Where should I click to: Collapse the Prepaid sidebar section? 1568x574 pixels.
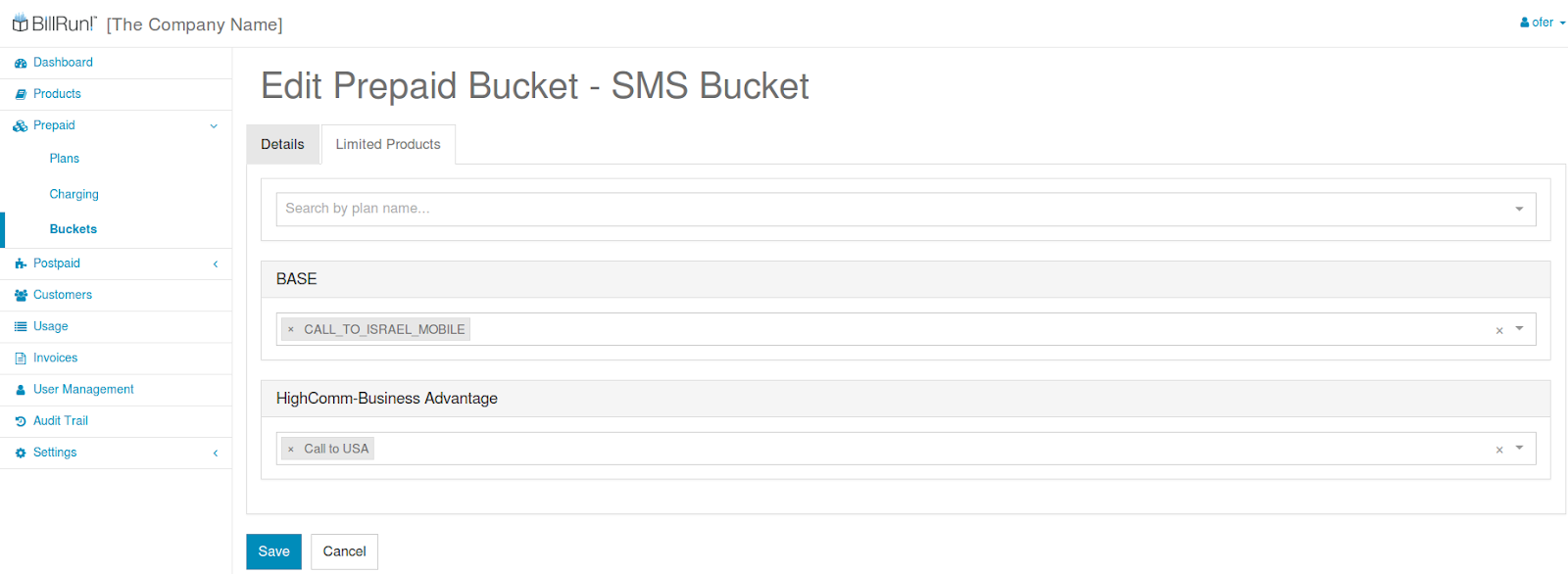click(x=214, y=125)
